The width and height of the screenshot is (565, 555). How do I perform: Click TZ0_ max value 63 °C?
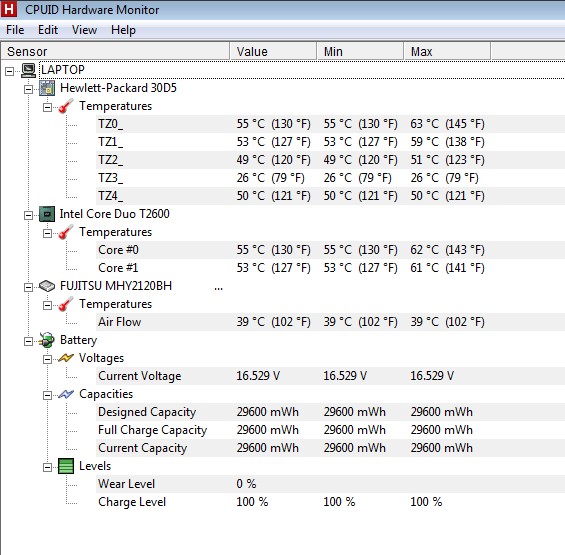pyautogui.click(x=447, y=124)
